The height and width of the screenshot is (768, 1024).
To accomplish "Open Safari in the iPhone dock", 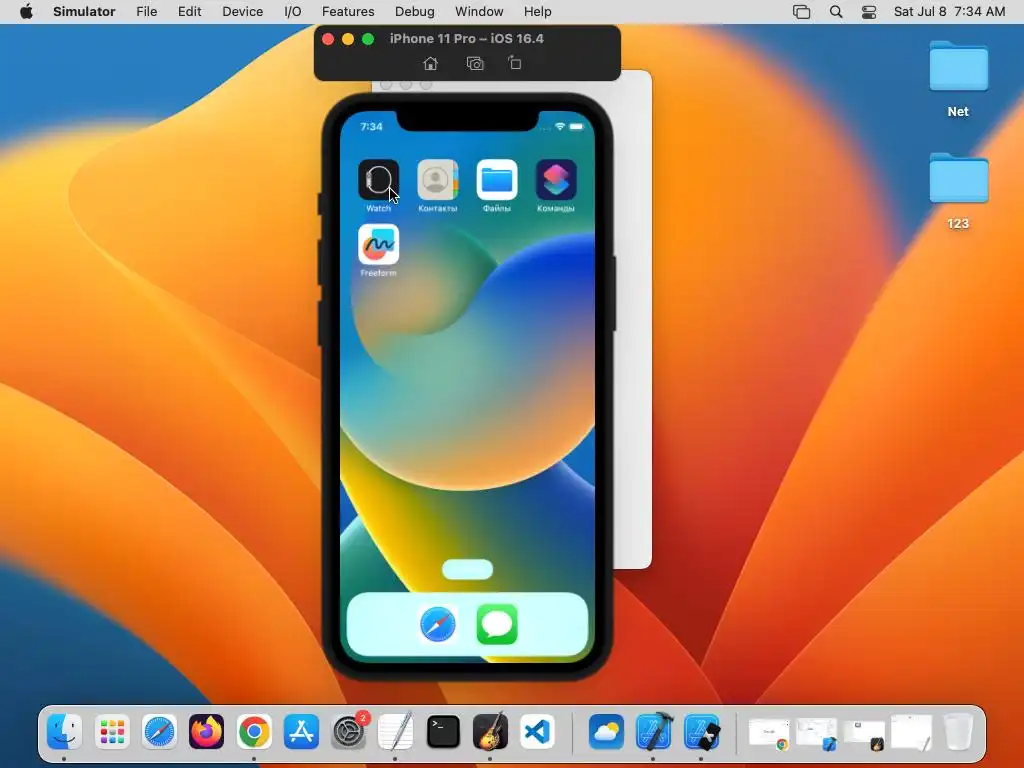I will tap(438, 624).
